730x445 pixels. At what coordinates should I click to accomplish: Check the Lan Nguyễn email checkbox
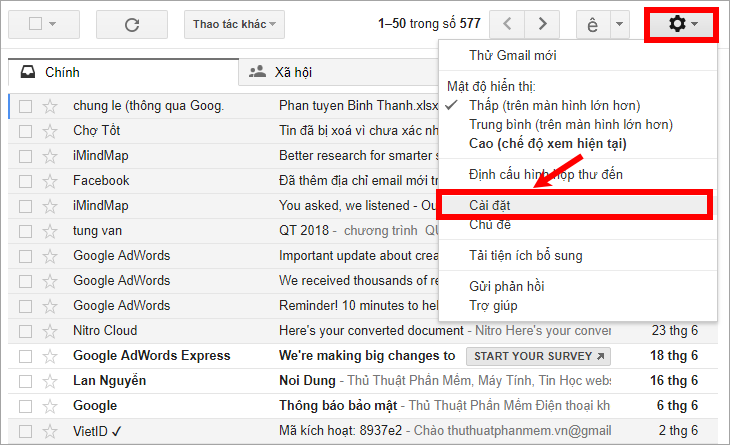click(26, 381)
